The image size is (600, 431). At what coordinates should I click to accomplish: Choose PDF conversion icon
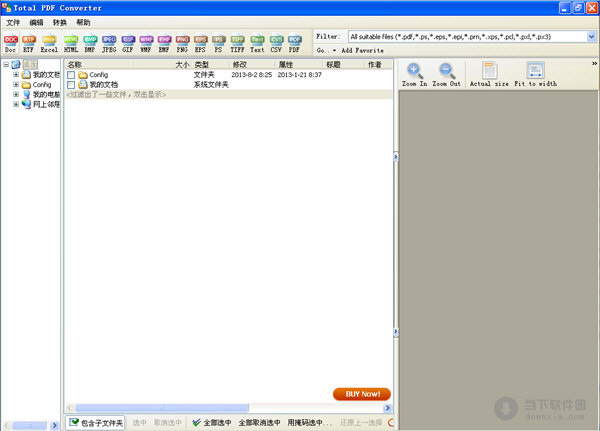click(x=294, y=43)
